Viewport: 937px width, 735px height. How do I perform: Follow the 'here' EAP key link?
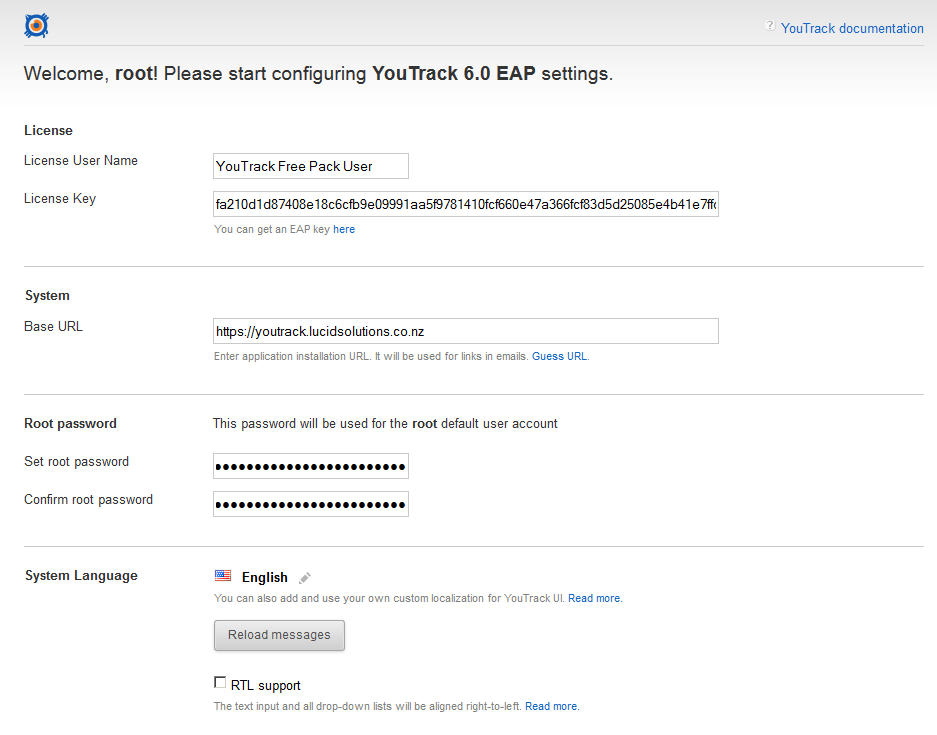344,229
